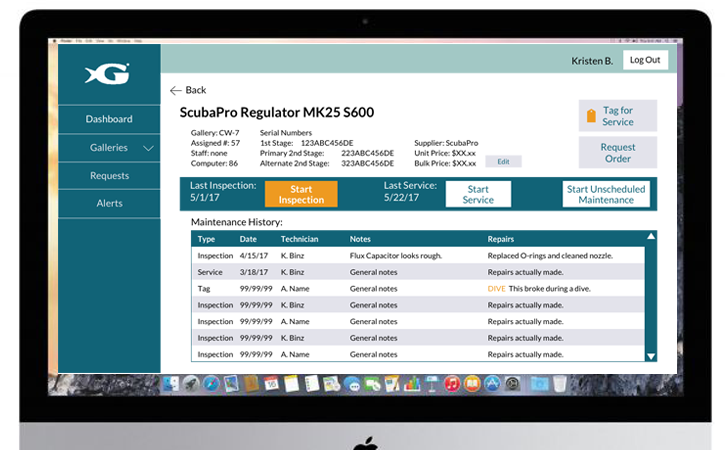725x450 pixels.
Task: Click the Gallery: CW-7 text
Action: coord(215,133)
